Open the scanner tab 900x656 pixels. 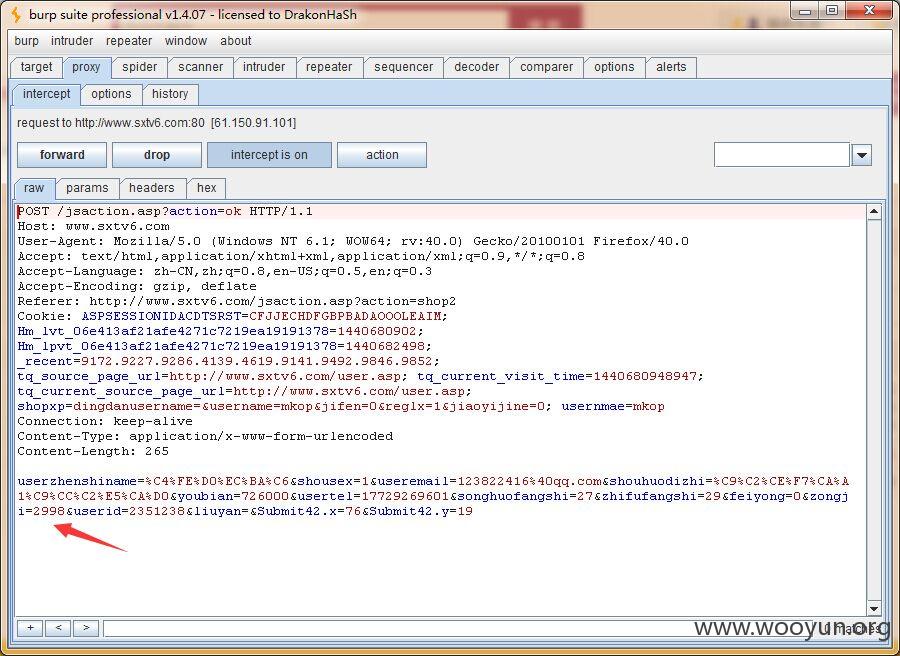click(x=200, y=67)
